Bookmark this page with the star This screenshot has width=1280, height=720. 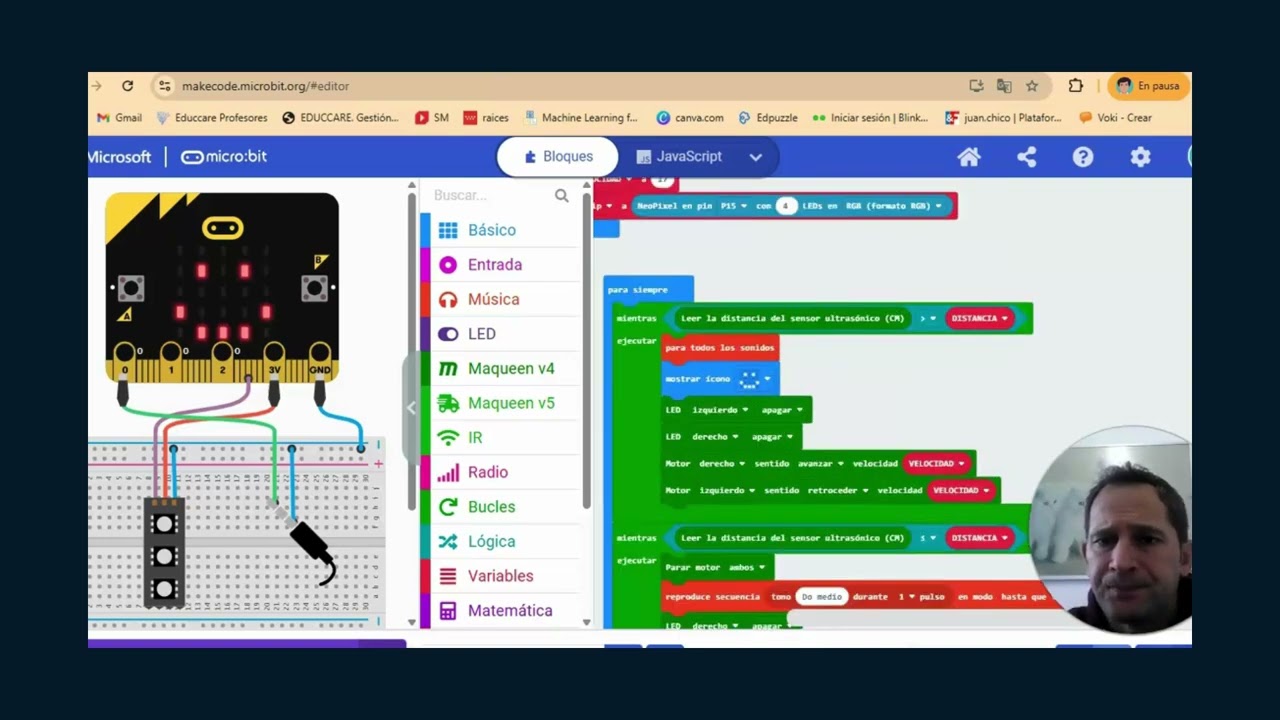click(1032, 86)
